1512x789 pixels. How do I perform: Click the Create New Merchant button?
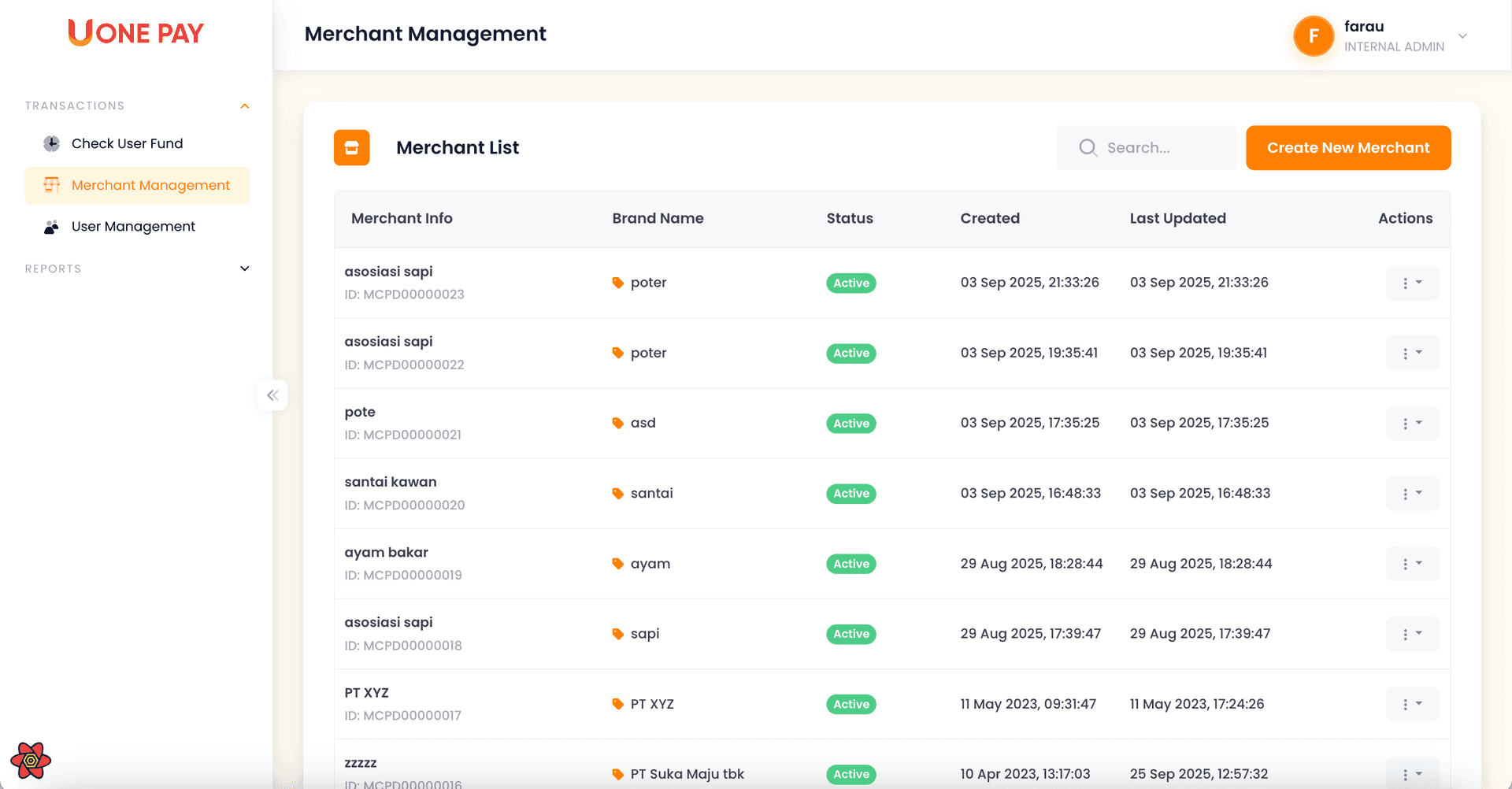[x=1348, y=147]
